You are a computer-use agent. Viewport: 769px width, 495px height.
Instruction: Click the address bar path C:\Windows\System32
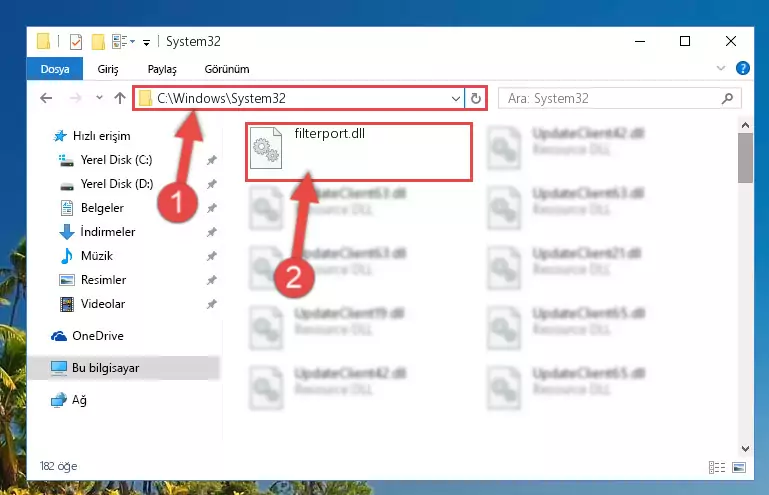(x=221, y=98)
